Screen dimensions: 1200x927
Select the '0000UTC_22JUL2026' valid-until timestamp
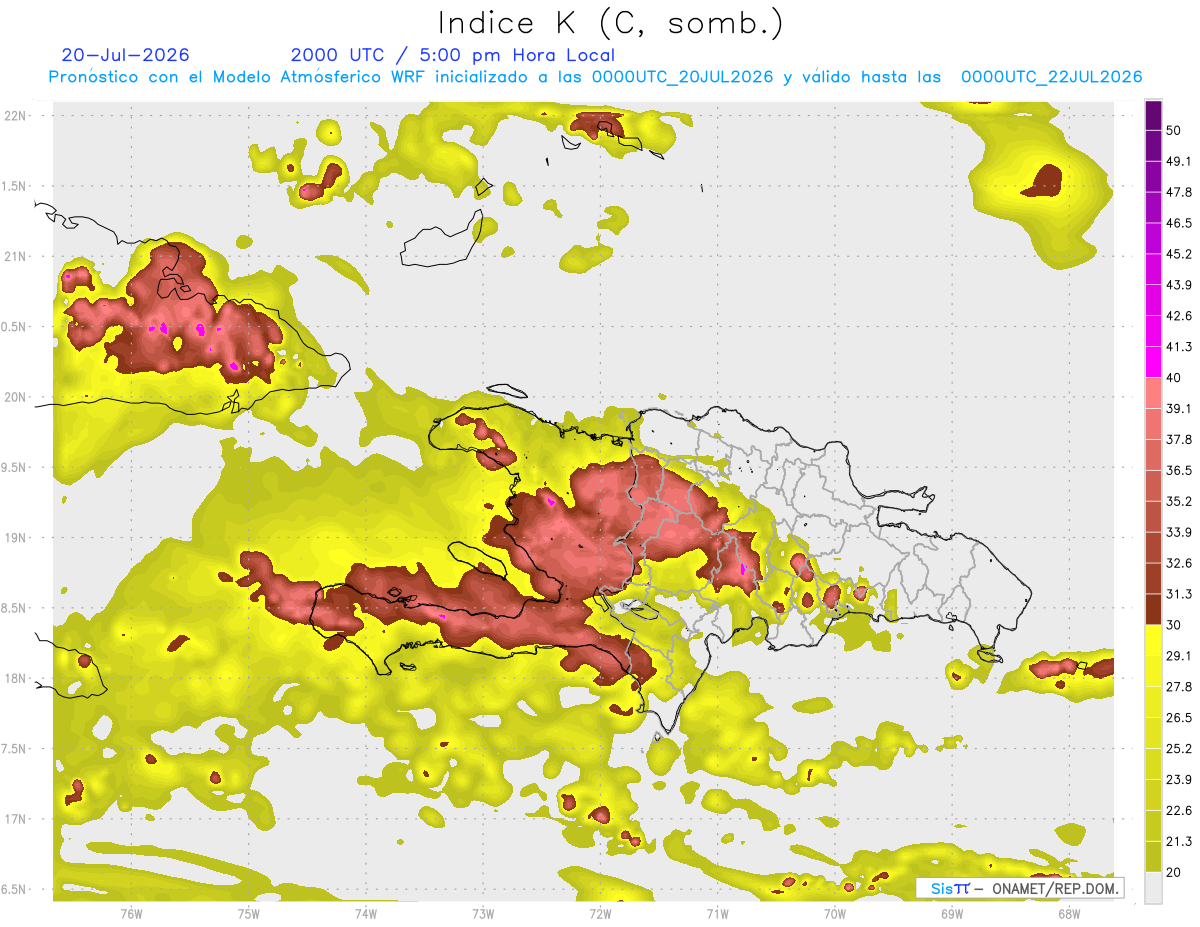[1051, 77]
